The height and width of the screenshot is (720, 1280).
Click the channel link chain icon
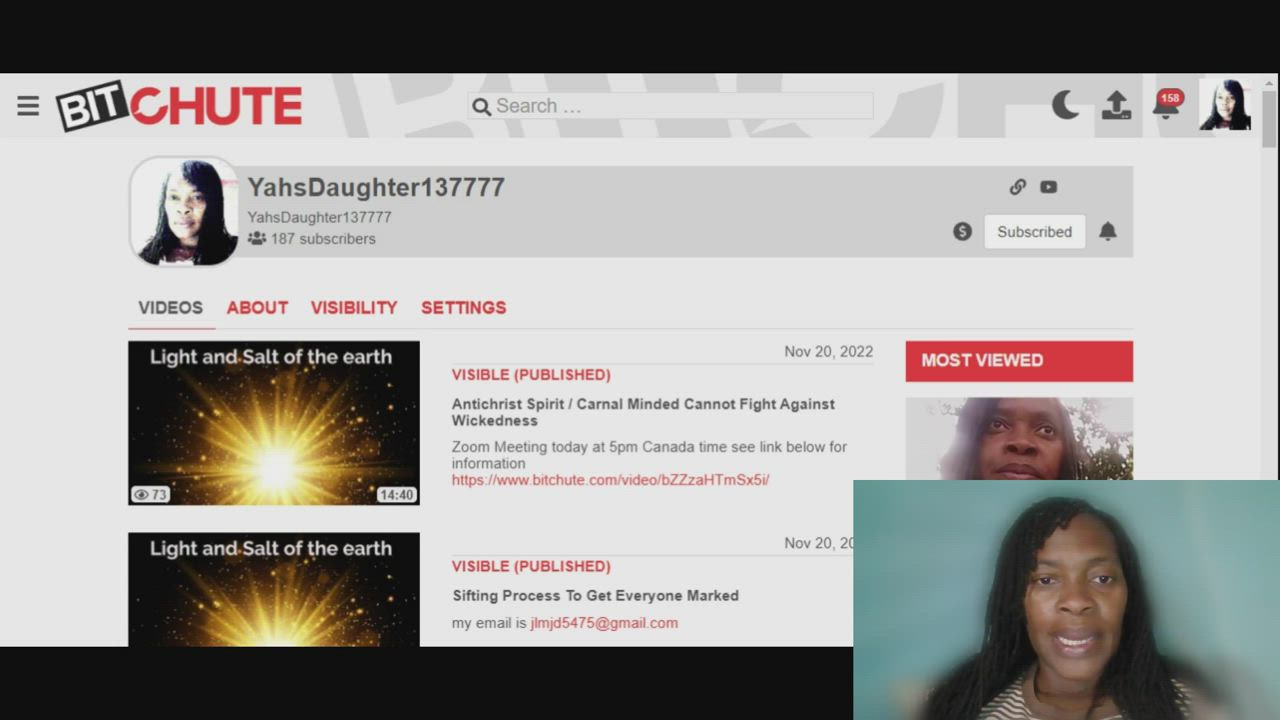(x=1018, y=187)
